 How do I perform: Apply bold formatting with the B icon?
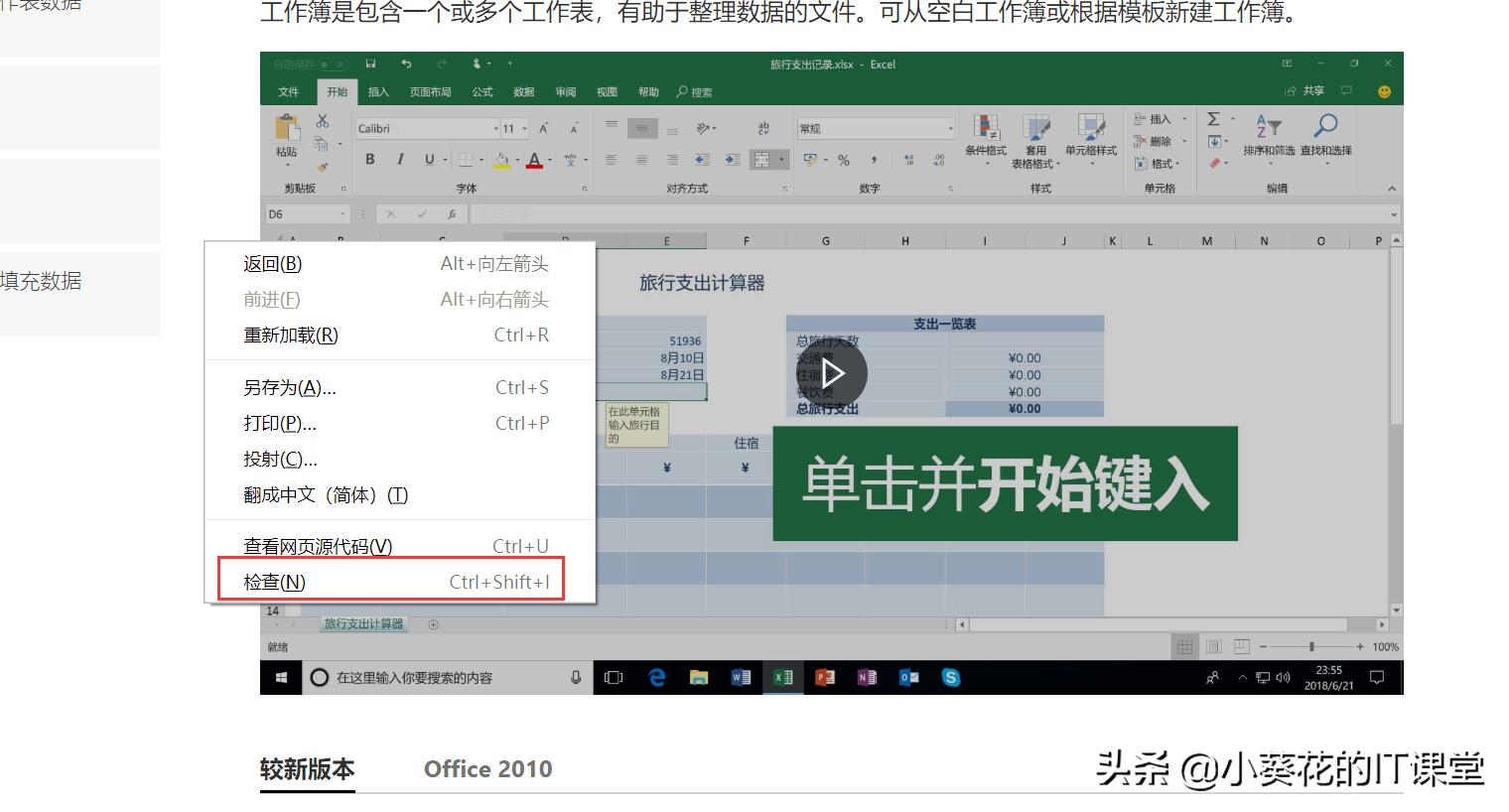[368, 159]
